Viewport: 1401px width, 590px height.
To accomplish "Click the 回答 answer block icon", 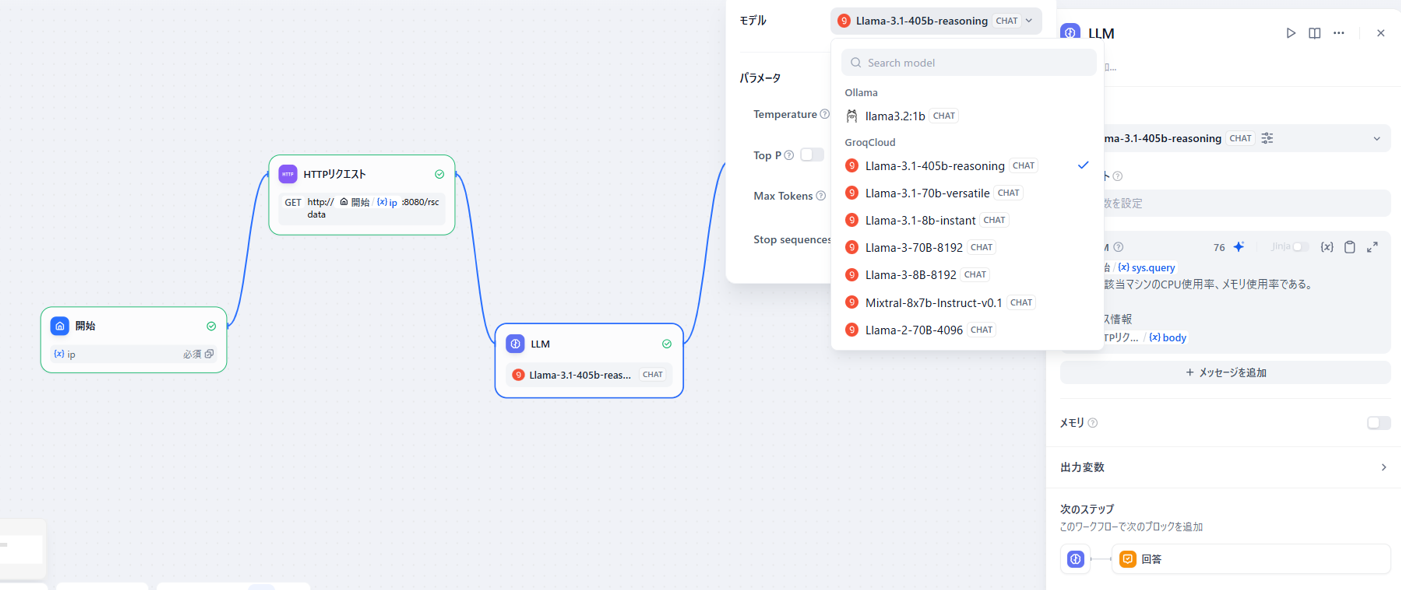I will point(1128,559).
